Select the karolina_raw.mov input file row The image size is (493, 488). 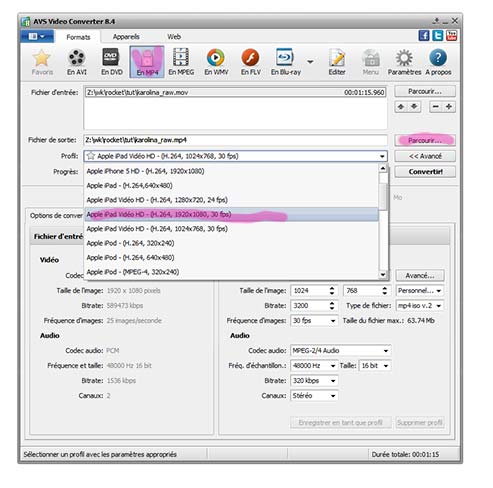pos(235,92)
